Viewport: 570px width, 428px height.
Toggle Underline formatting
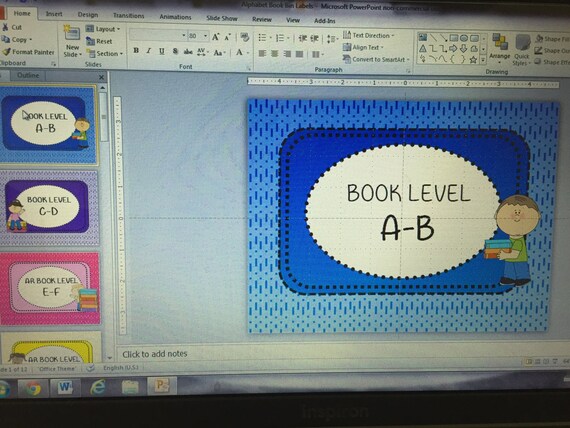(x=162, y=51)
